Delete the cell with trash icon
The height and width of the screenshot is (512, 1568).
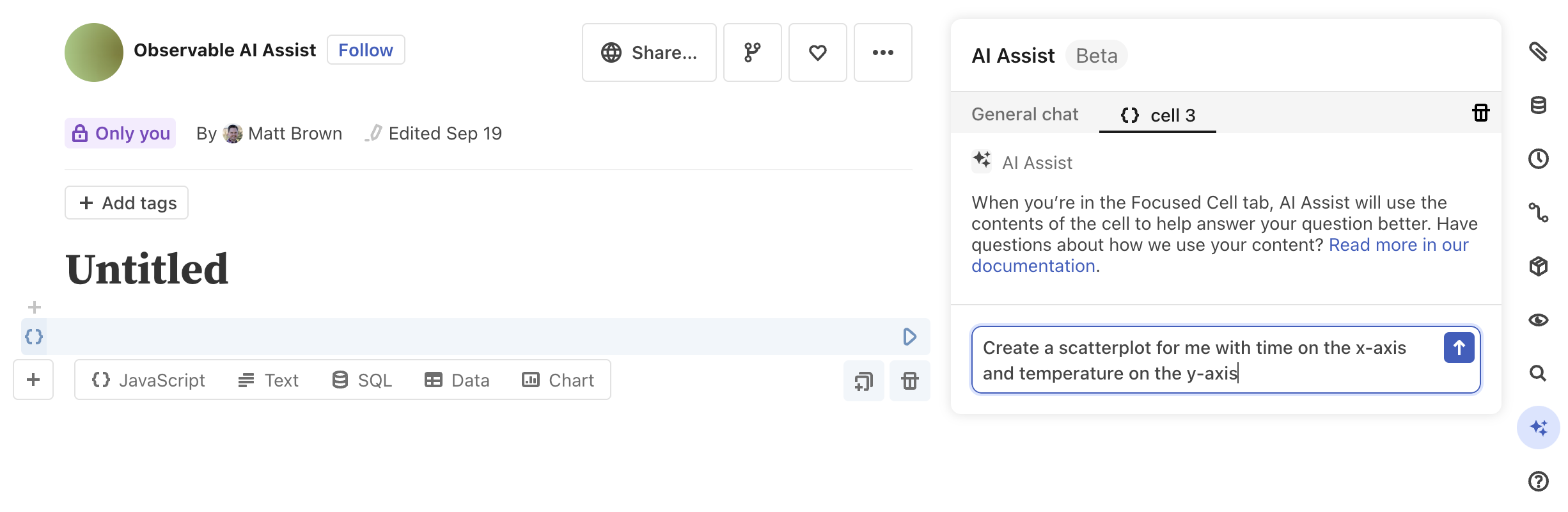[909, 381]
